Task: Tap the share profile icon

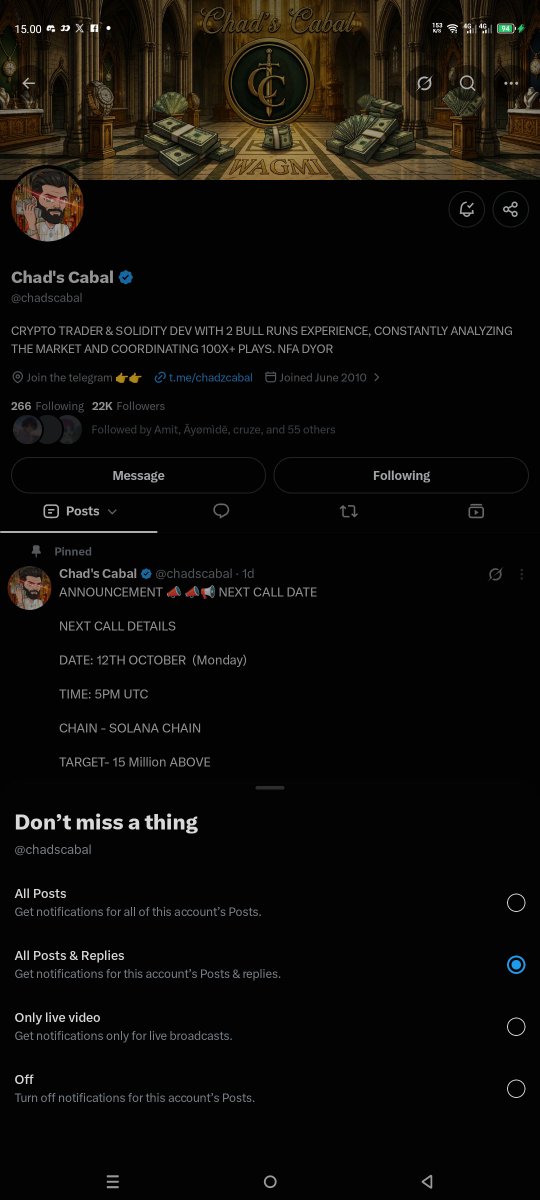Action: coord(511,209)
